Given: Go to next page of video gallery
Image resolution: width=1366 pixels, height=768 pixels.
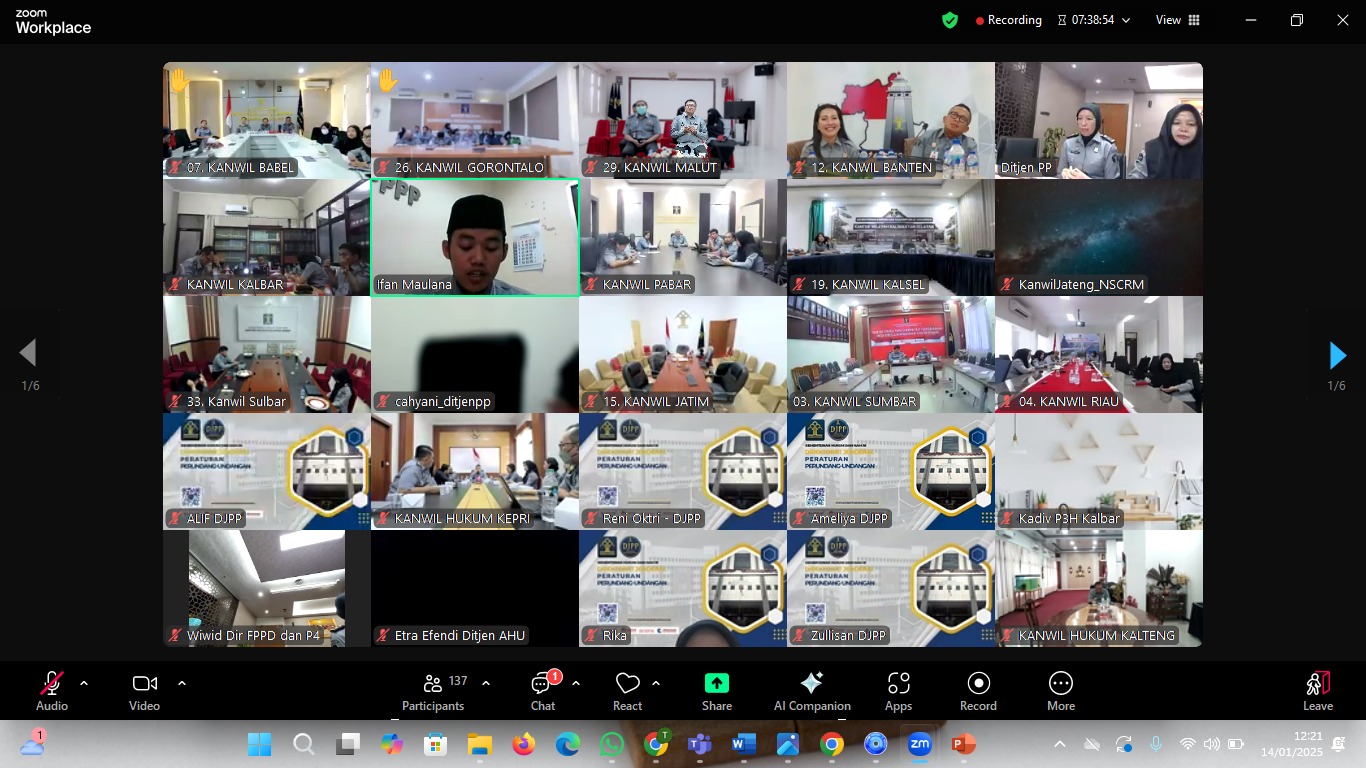Looking at the screenshot, I should pos(1337,355).
